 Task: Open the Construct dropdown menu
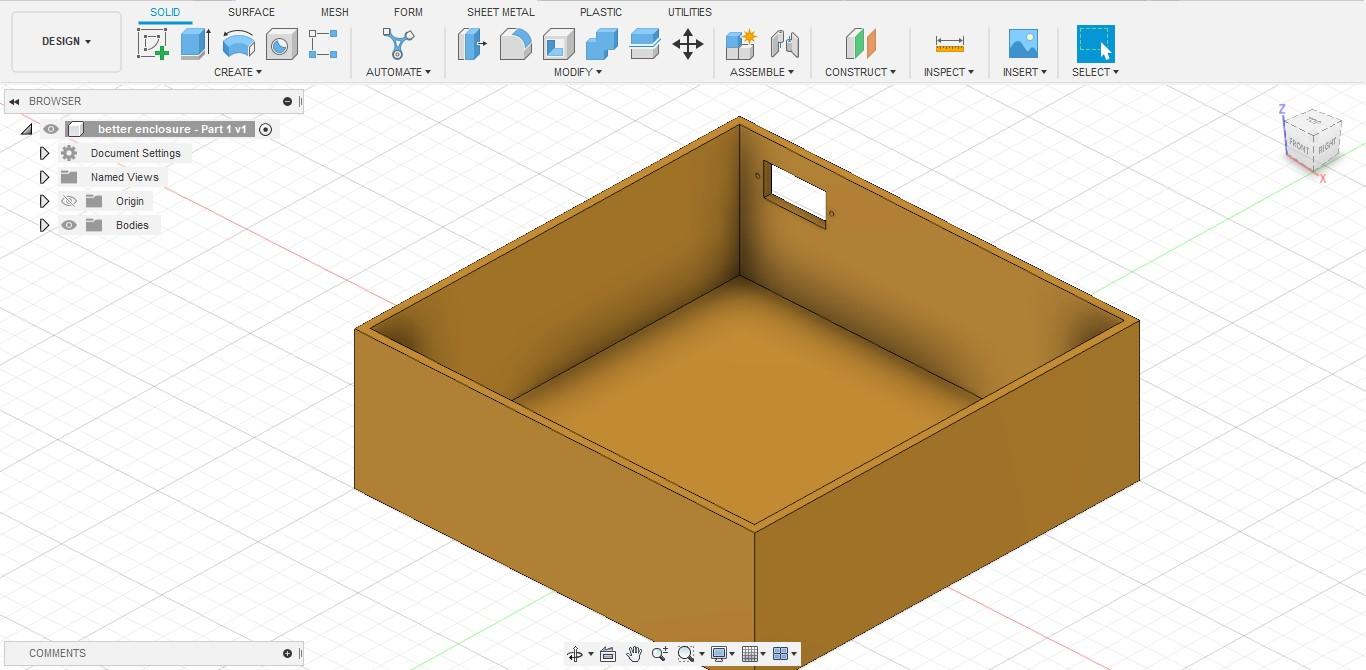coord(860,72)
